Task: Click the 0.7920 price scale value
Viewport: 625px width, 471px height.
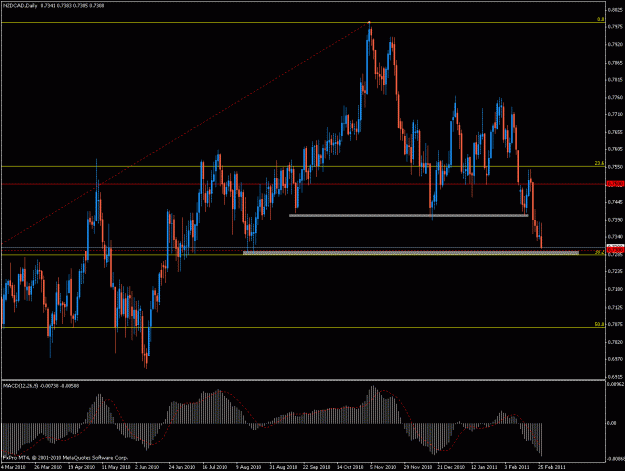Action: [615, 44]
